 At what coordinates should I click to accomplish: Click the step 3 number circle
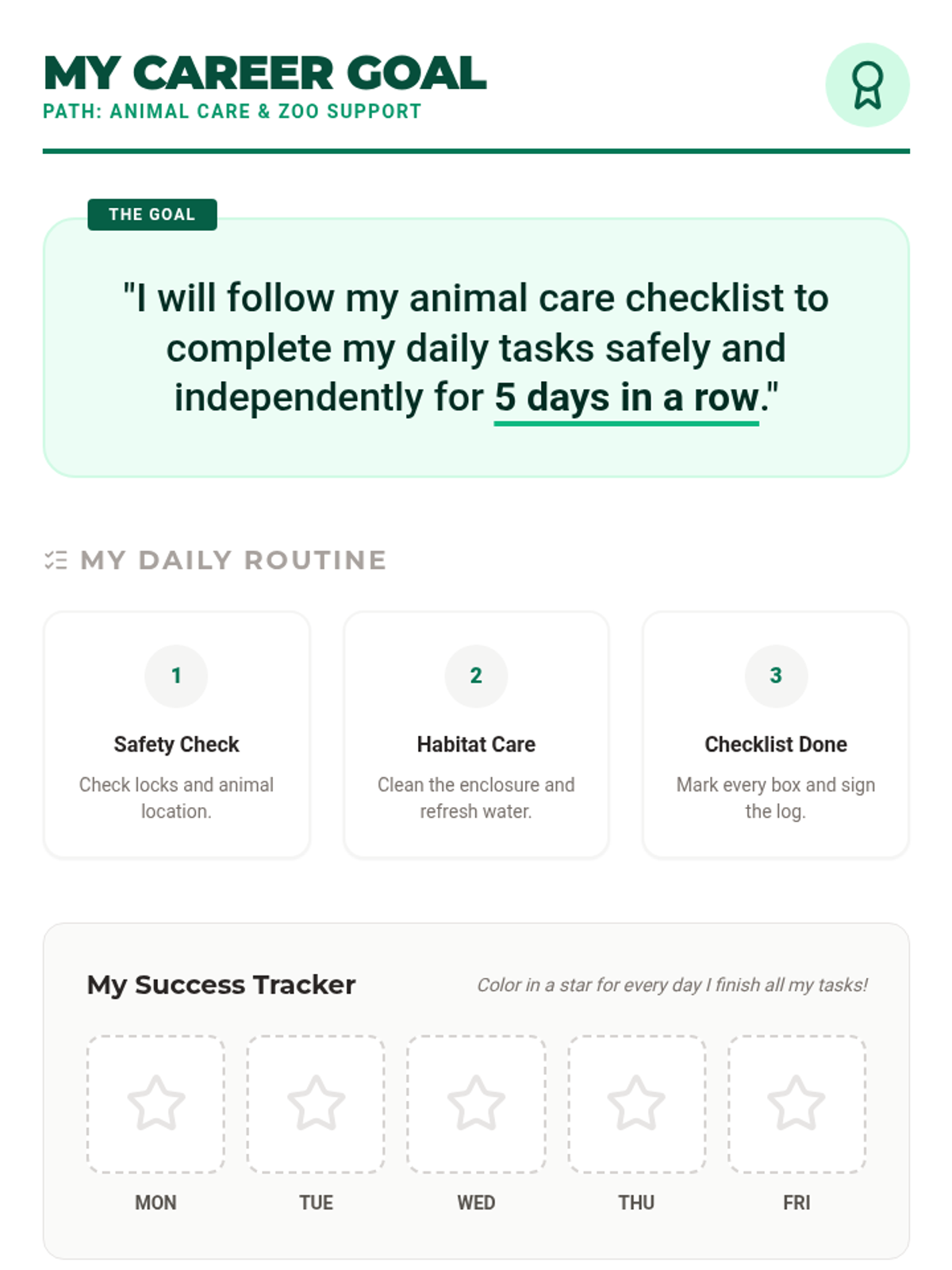point(776,675)
